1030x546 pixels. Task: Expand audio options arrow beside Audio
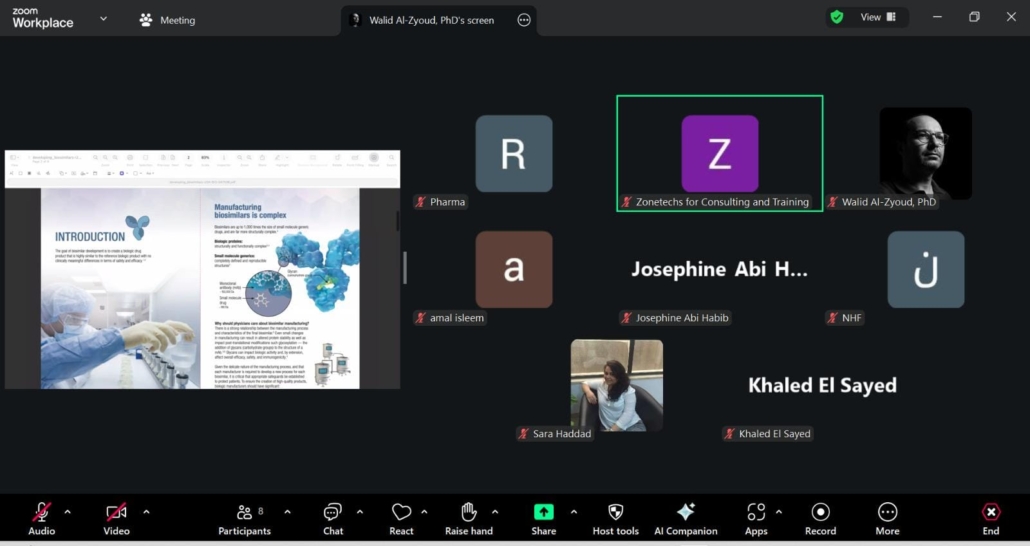click(68, 512)
